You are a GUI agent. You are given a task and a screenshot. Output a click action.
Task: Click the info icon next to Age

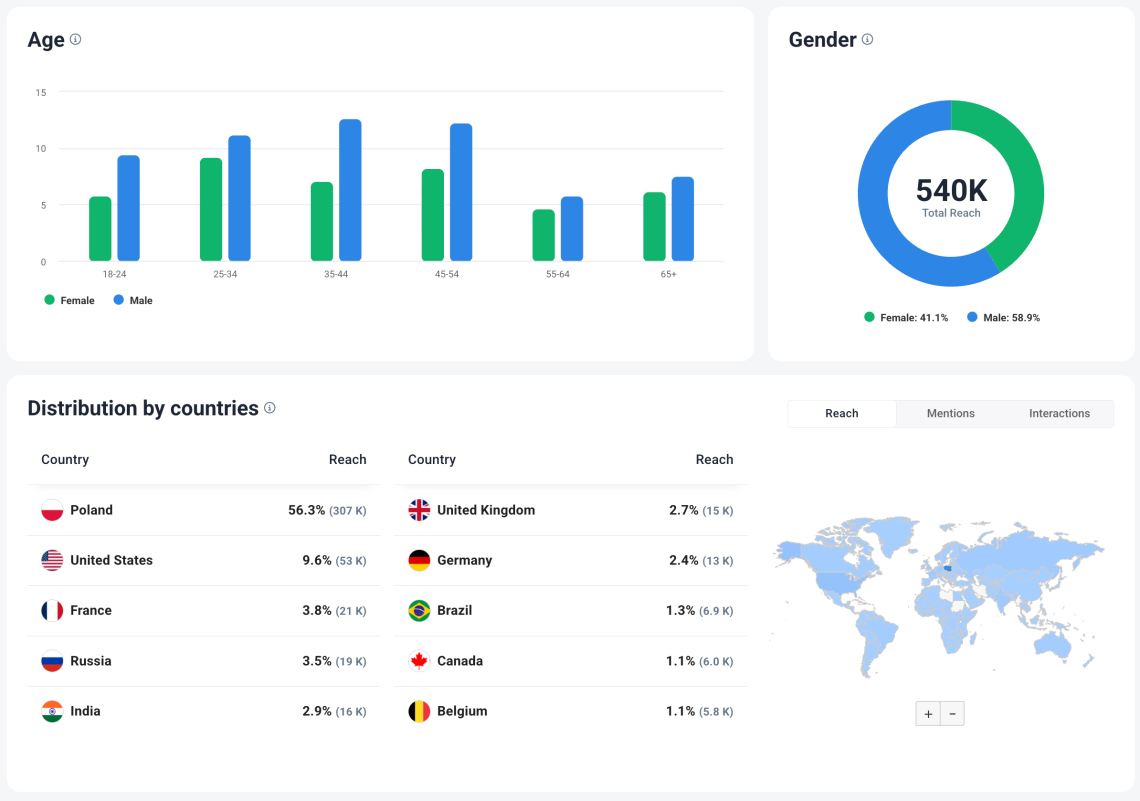coord(75,40)
